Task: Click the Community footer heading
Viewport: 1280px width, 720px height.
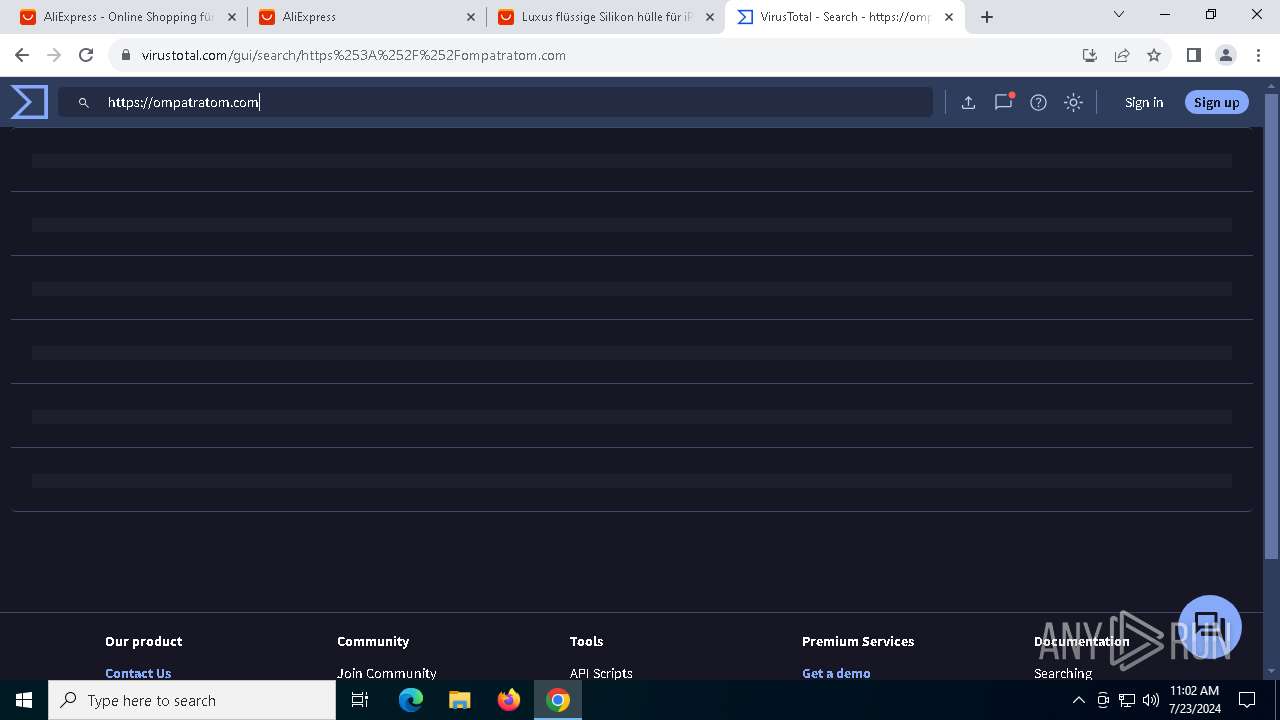Action: [x=373, y=641]
